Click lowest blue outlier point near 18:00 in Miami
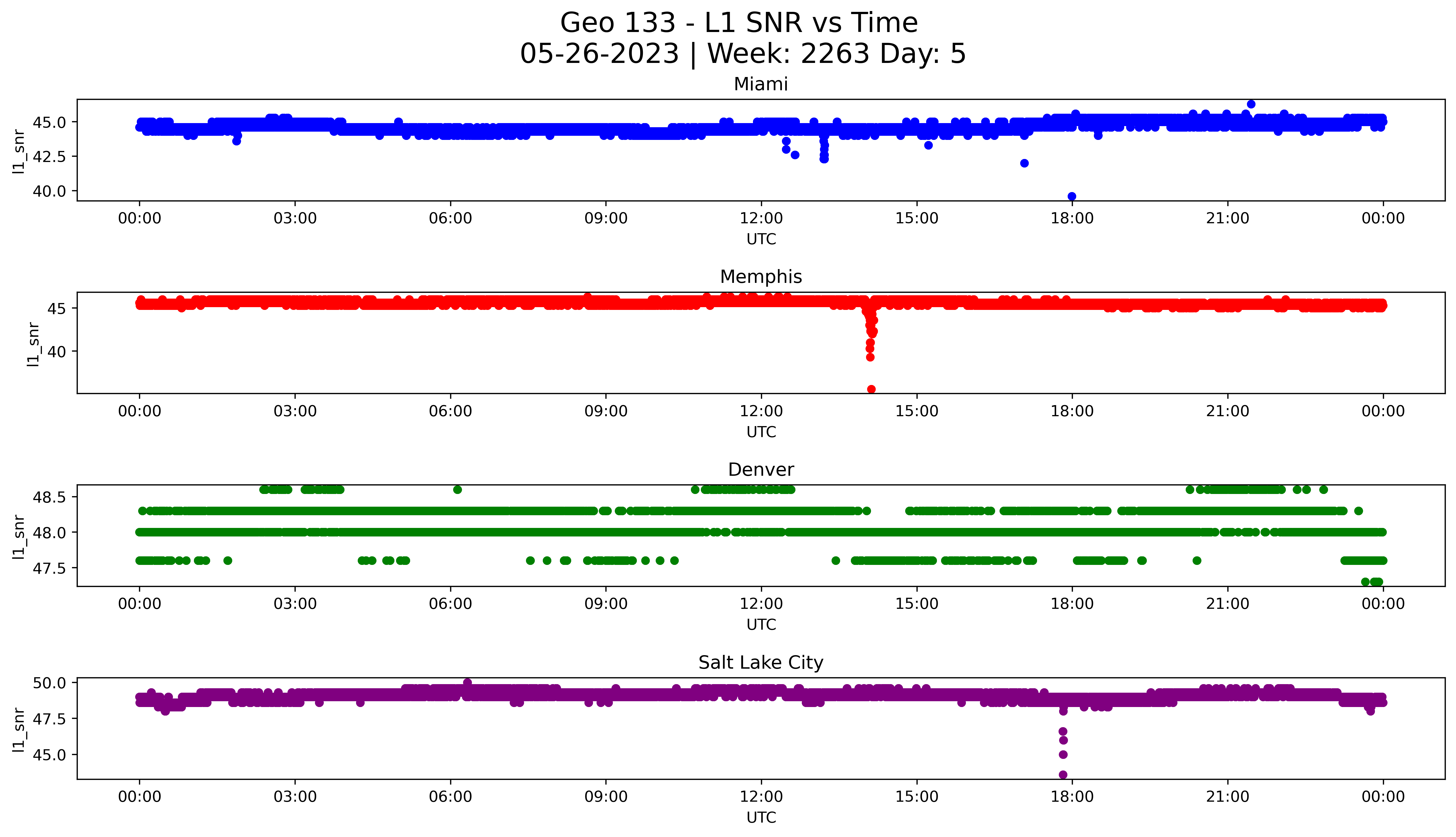This screenshot has width=1456, height=837. 1072,196
